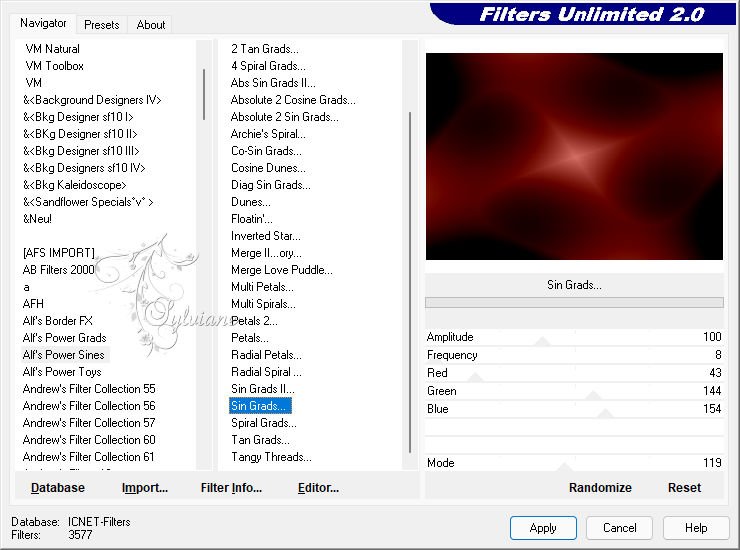Viewport: 740px width, 550px height.
Task: Choose Inverted Star... filter
Action: [266, 236]
